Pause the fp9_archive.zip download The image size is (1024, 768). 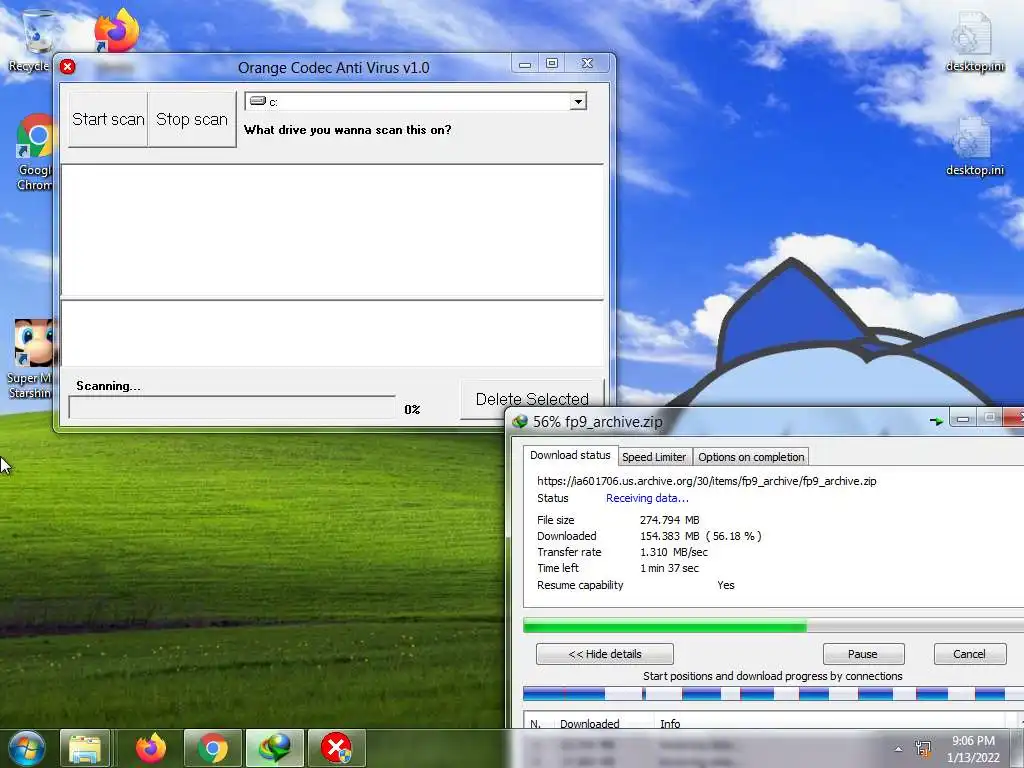point(863,654)
